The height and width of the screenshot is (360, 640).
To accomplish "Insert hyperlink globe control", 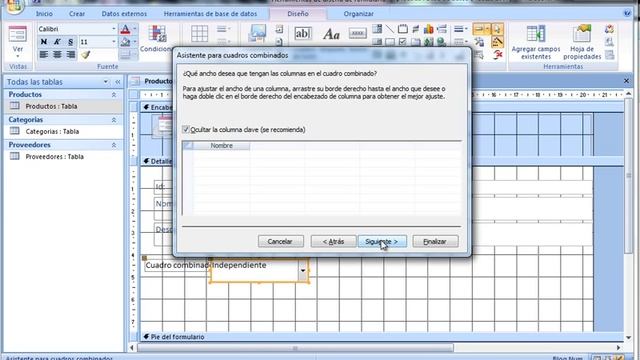I will click(x=441, y=42).
